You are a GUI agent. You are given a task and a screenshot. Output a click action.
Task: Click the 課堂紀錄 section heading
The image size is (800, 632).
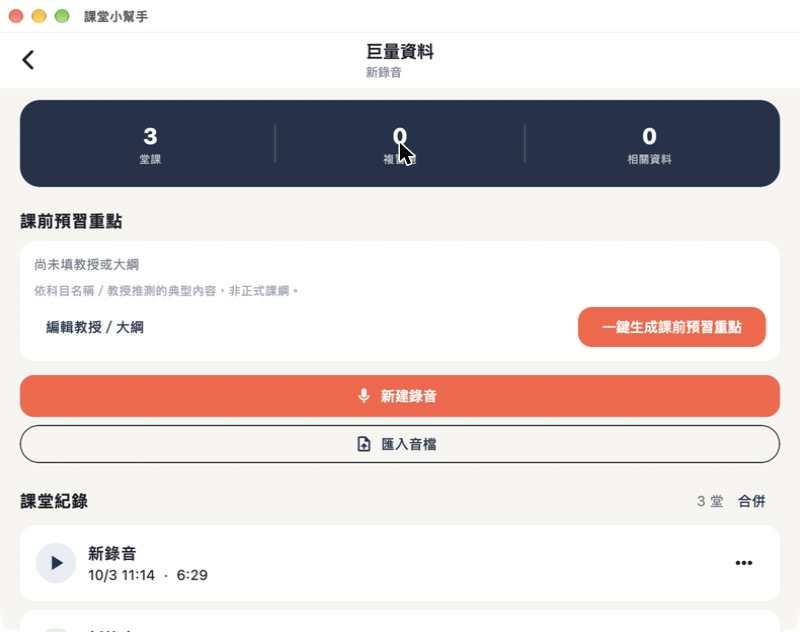pyautogui.click(x=54, y=501)
